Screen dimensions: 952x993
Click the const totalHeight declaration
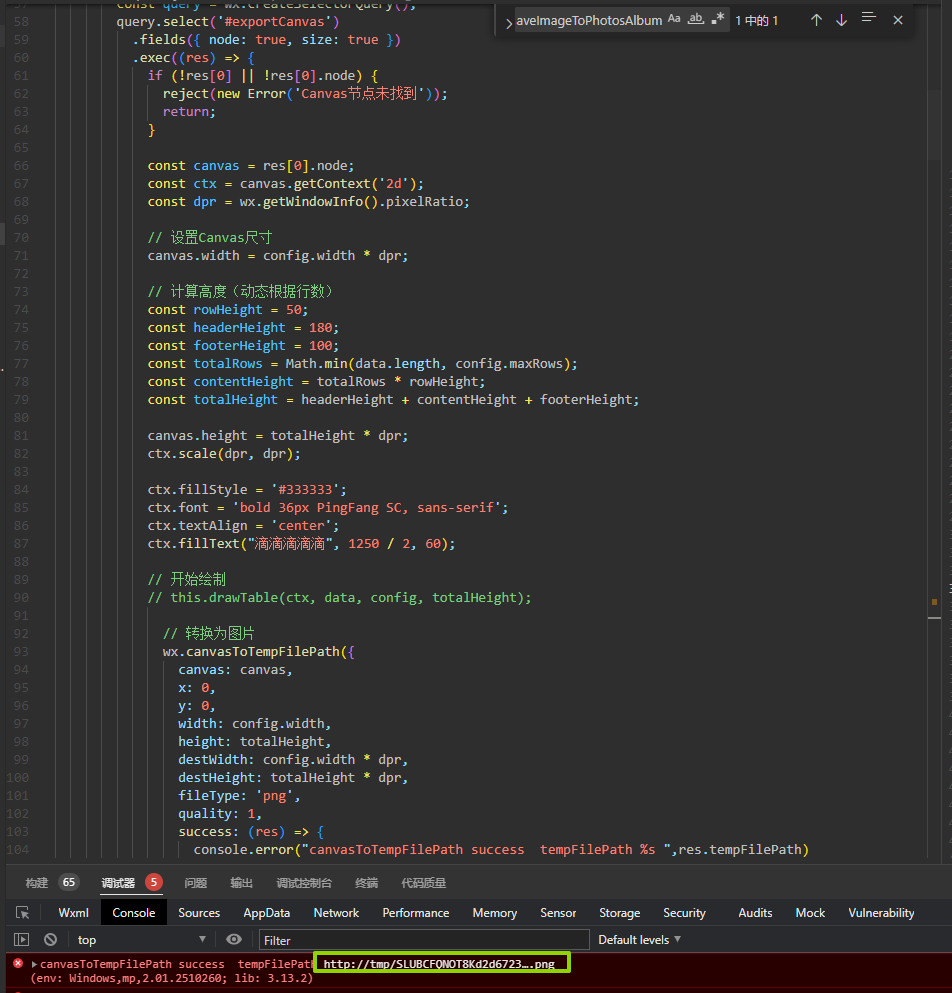(x=393, y=400)
